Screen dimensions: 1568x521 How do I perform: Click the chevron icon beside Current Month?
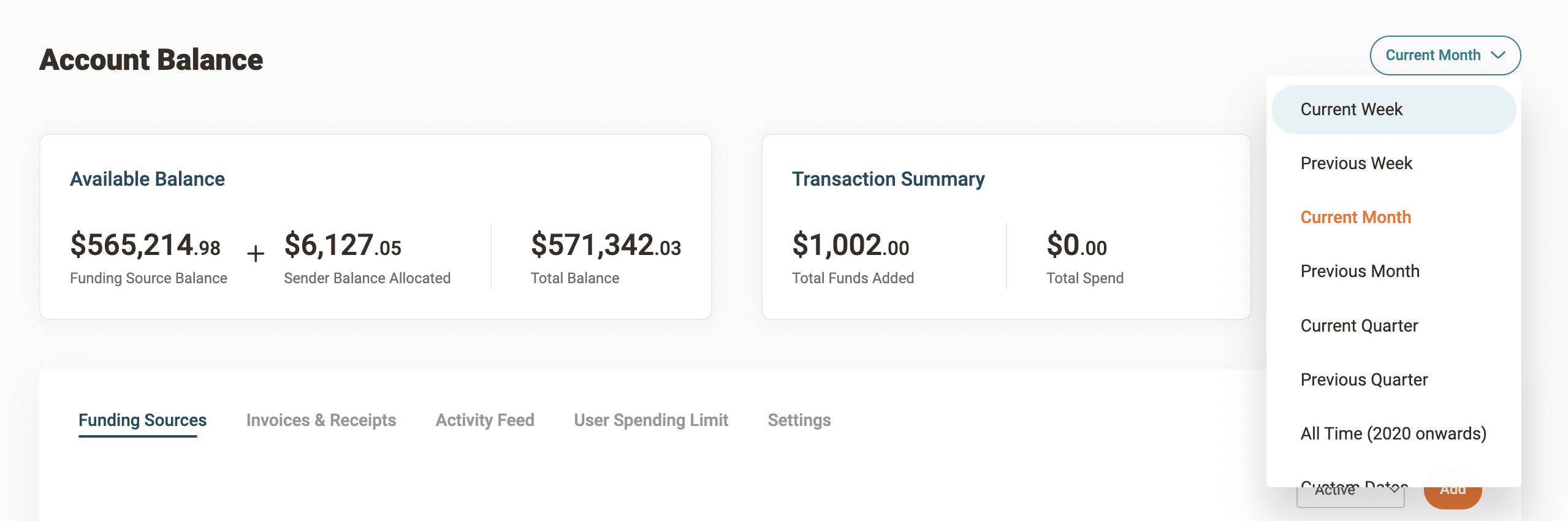point(1498,55)
